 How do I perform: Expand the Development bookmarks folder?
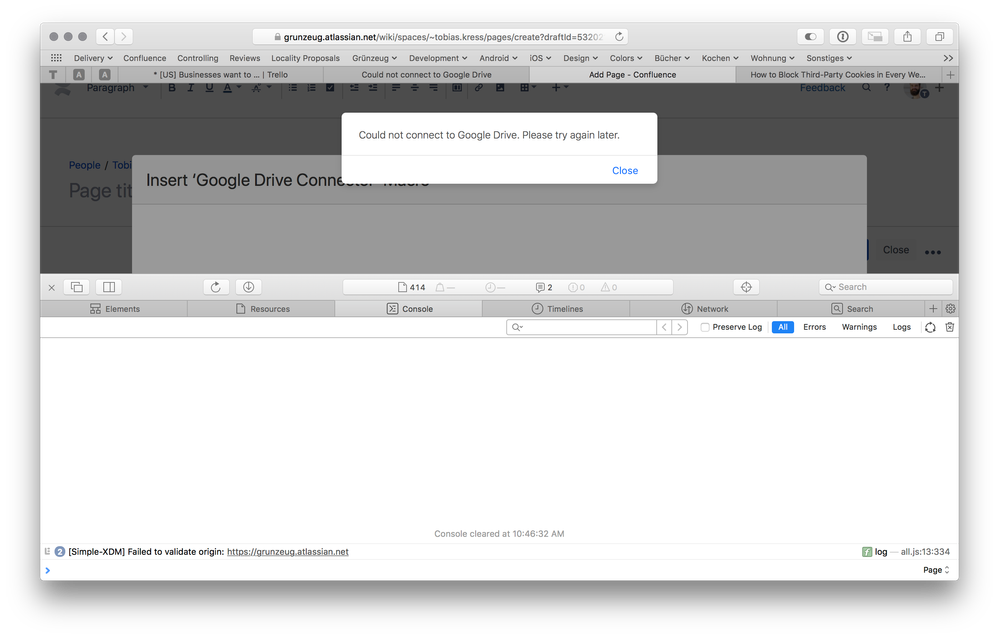pyautogui.click(x=438, y=58)
